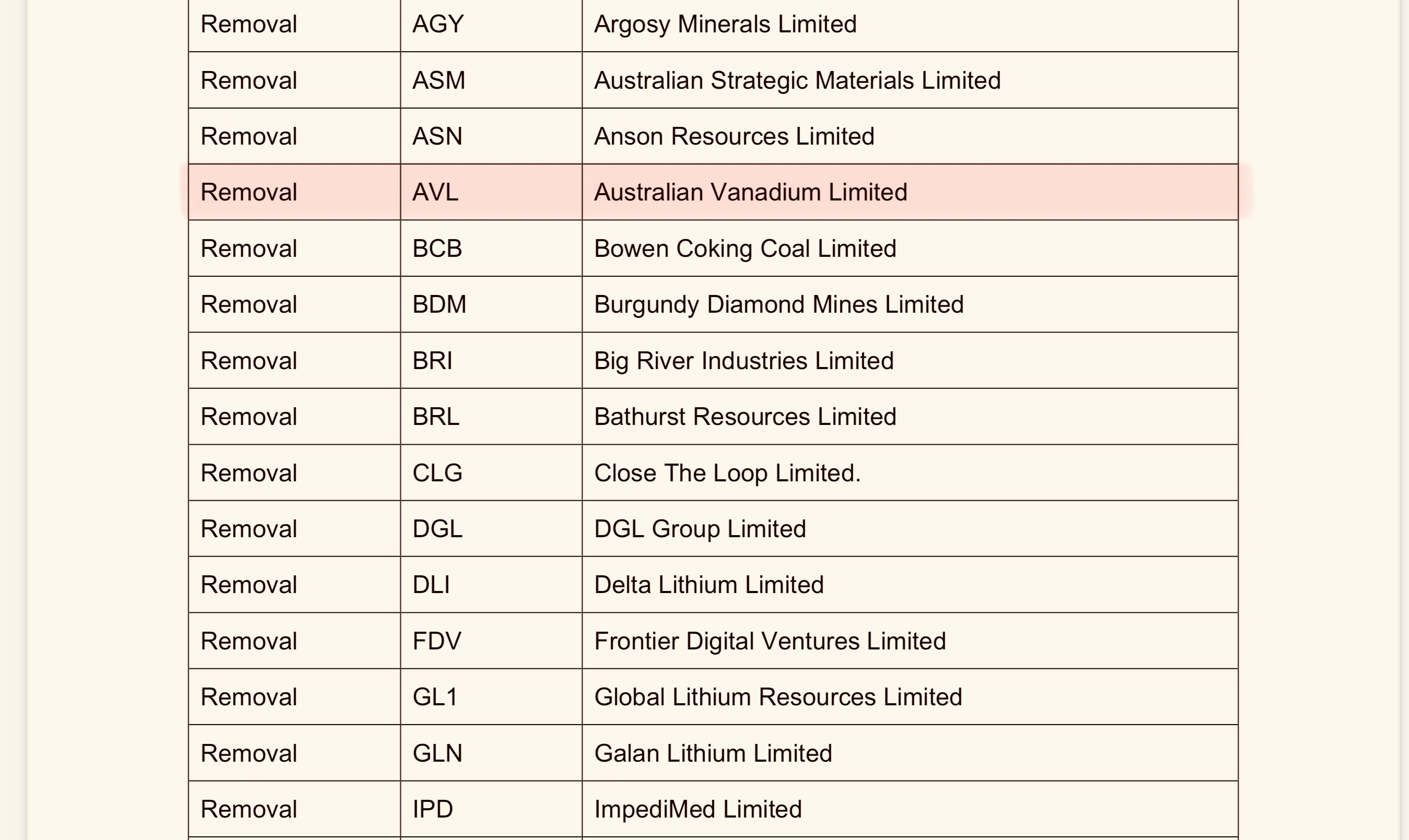The height and width of the screenshot is (840, 1409).
Task: Click highlighted AVL ticker cell
Action: tap(491, 193)
